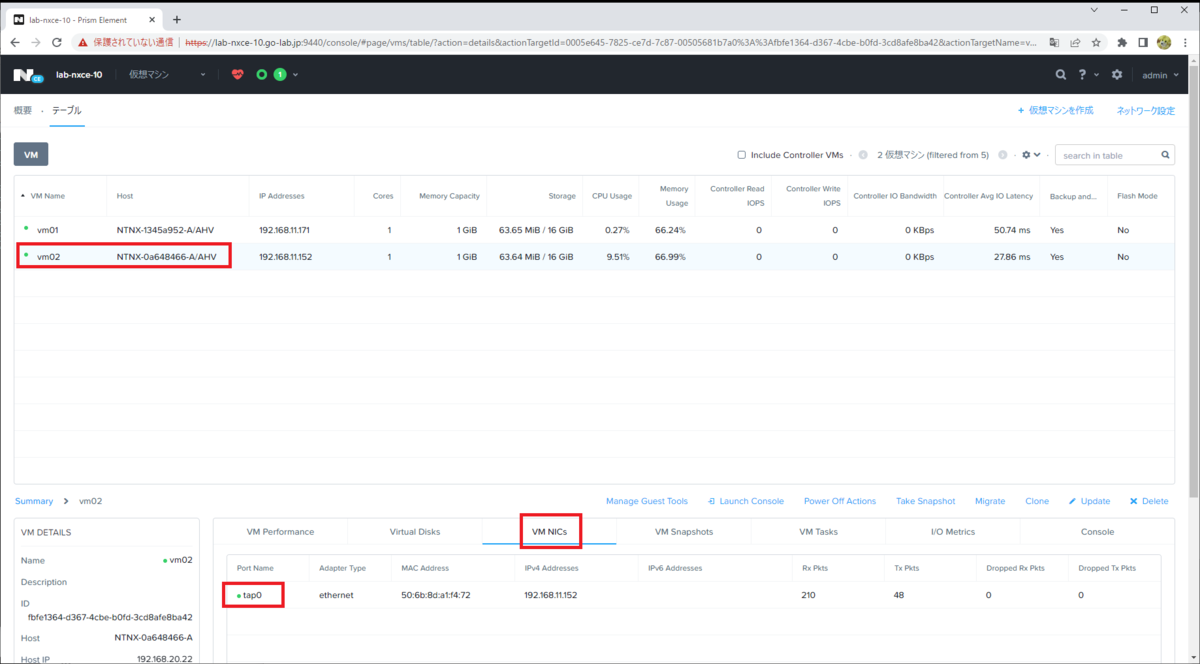Click ネットワーク設定 link
Viewport: 1200px width, 664px height.
coord(1146,110)
